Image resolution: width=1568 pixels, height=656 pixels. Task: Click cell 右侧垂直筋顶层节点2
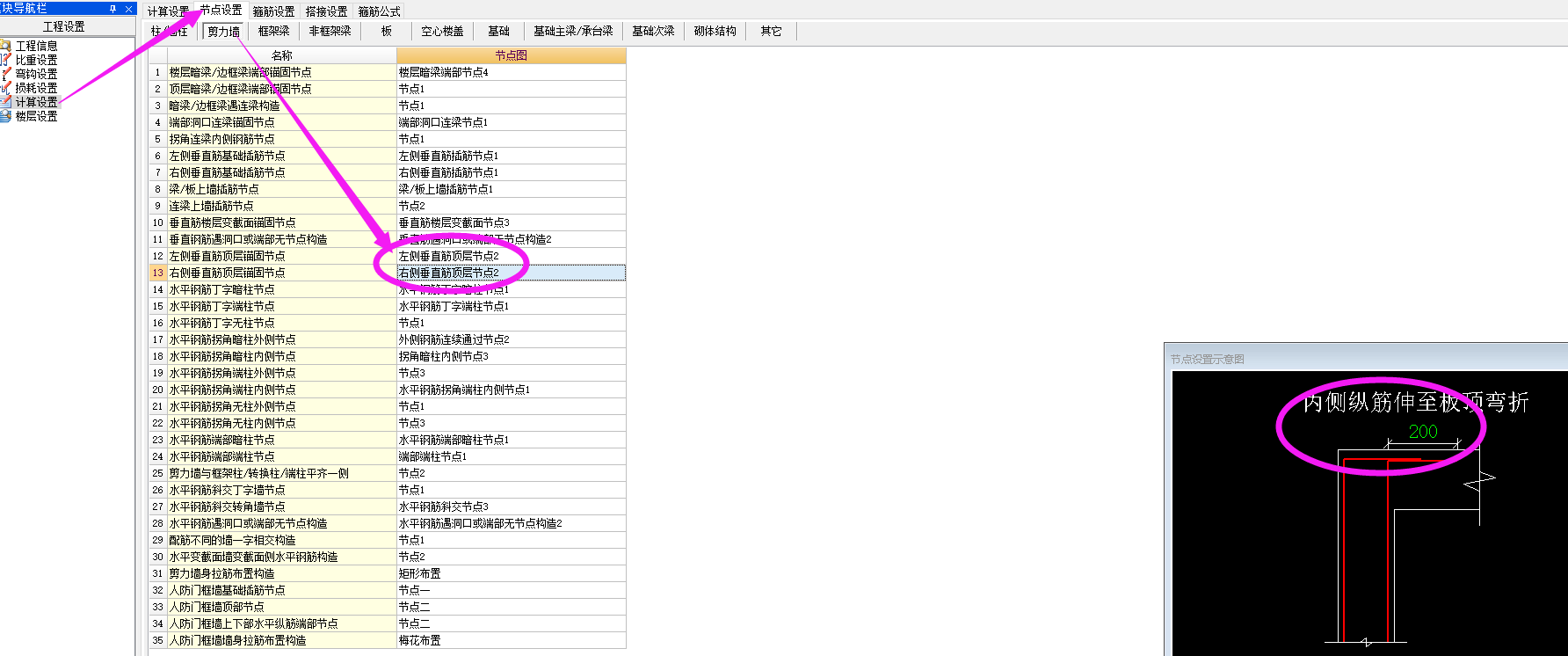pos(511,273)
